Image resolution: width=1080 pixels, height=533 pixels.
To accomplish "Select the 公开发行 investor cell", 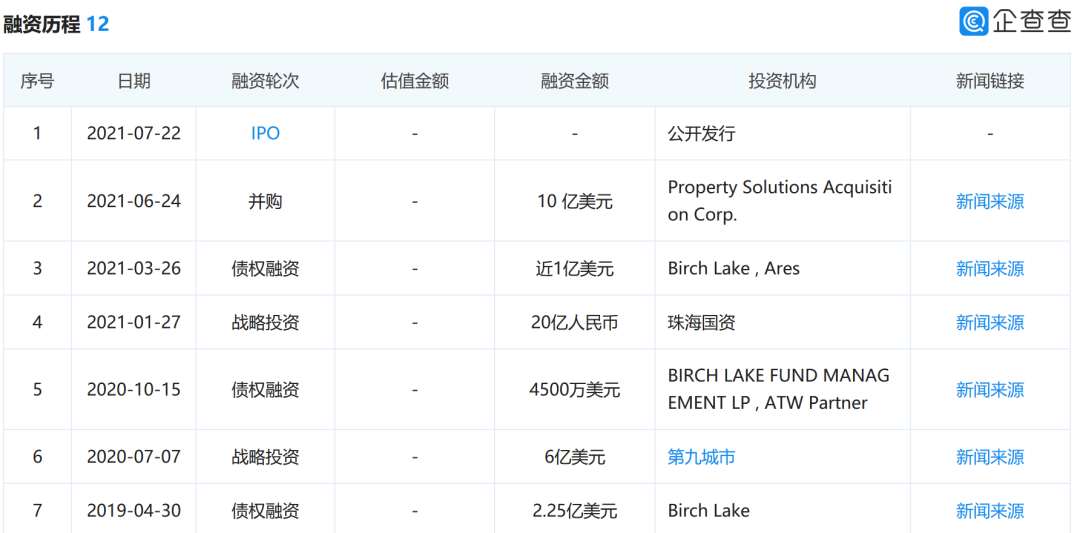I will click(x=701, y=133).
